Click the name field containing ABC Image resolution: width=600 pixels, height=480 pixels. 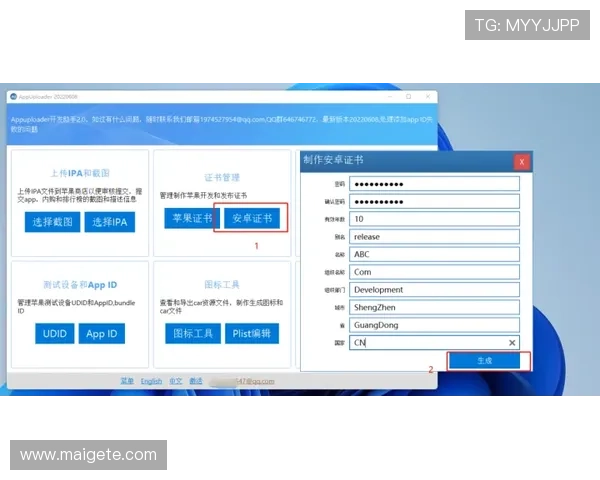(x=434, y=254)
